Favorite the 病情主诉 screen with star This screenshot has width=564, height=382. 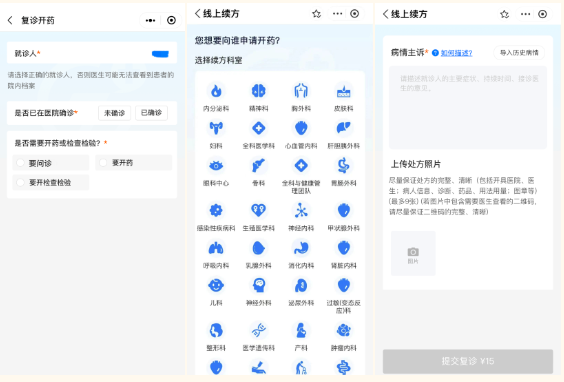pos(505,14)
